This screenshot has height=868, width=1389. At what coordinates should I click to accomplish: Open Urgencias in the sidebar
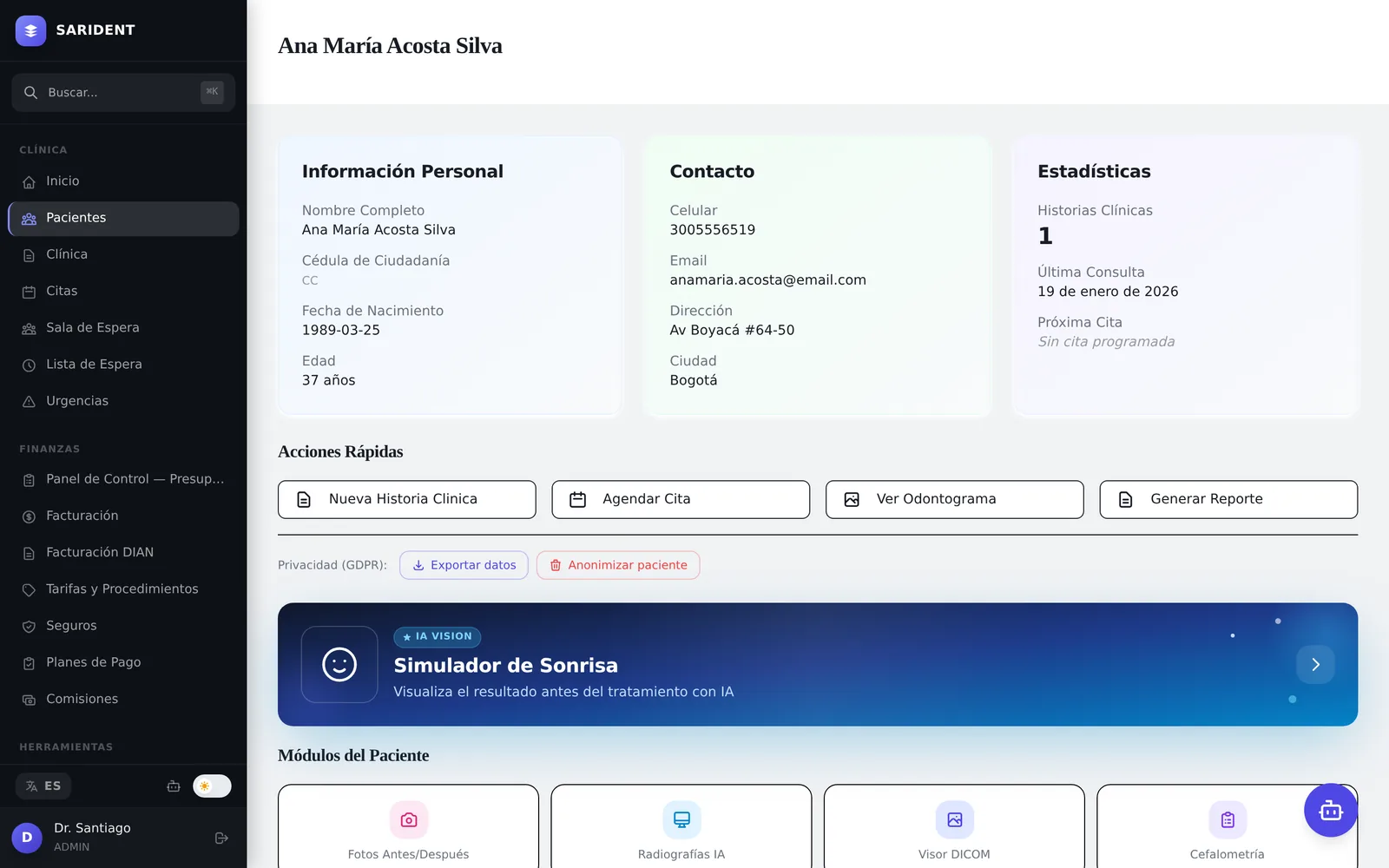[123, 401]
